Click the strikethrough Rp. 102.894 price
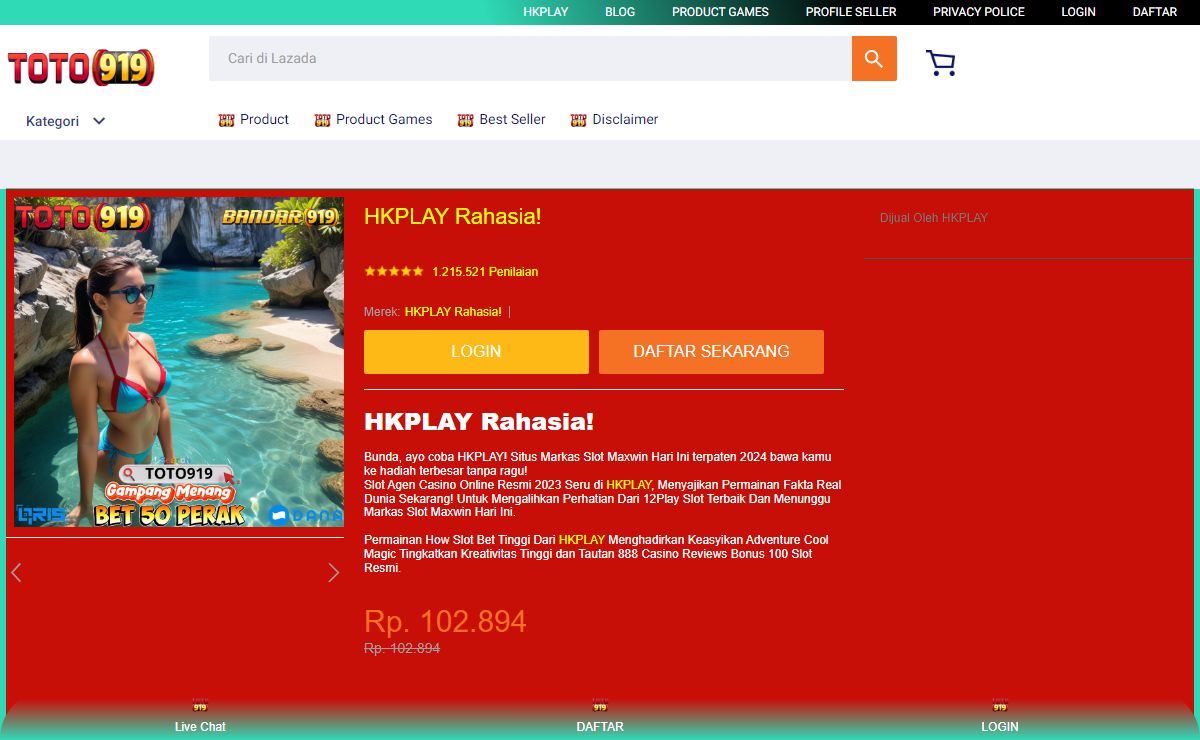 tap(402, 649)
